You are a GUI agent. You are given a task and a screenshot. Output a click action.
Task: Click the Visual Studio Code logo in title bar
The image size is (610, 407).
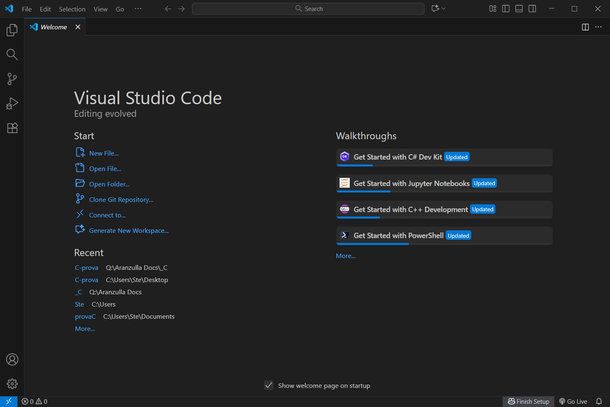(9, 9)
